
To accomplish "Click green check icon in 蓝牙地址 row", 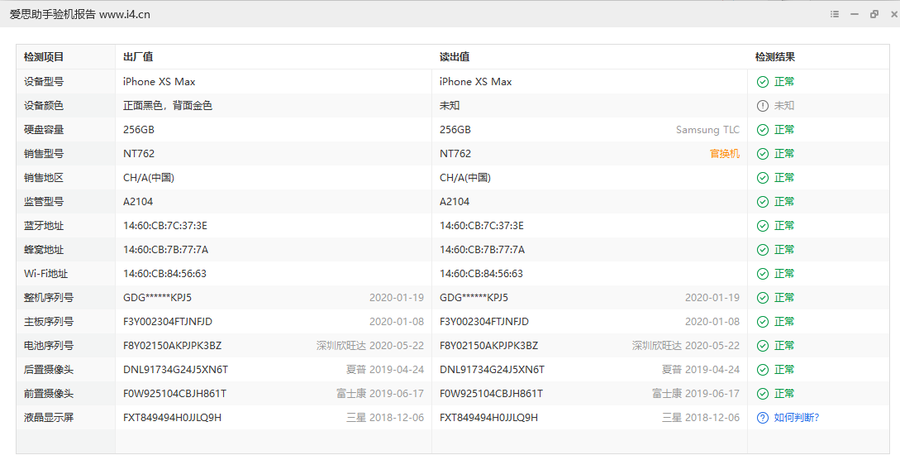I will pos(762,226).
